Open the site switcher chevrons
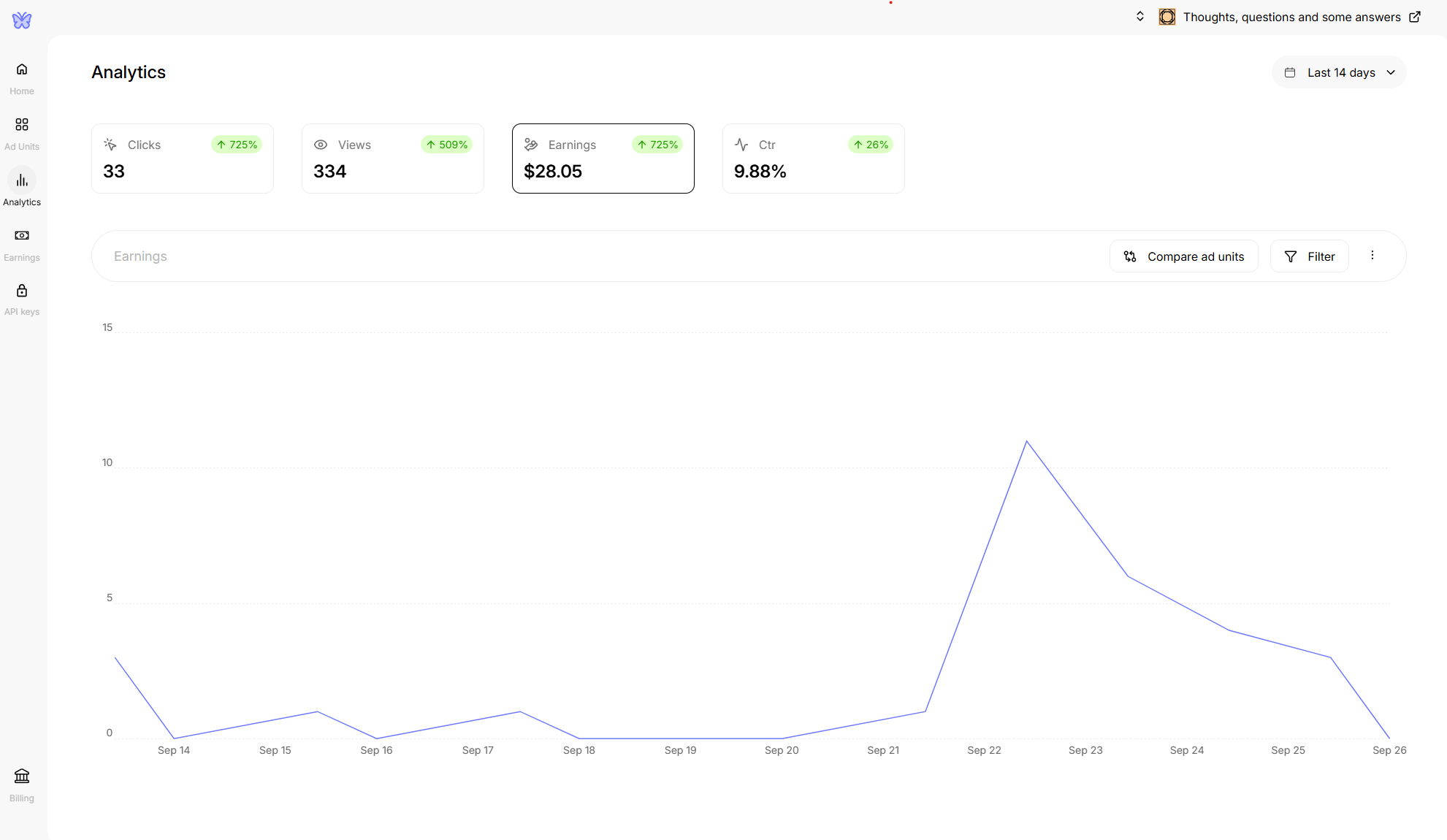 click(x=1140, y=17)
